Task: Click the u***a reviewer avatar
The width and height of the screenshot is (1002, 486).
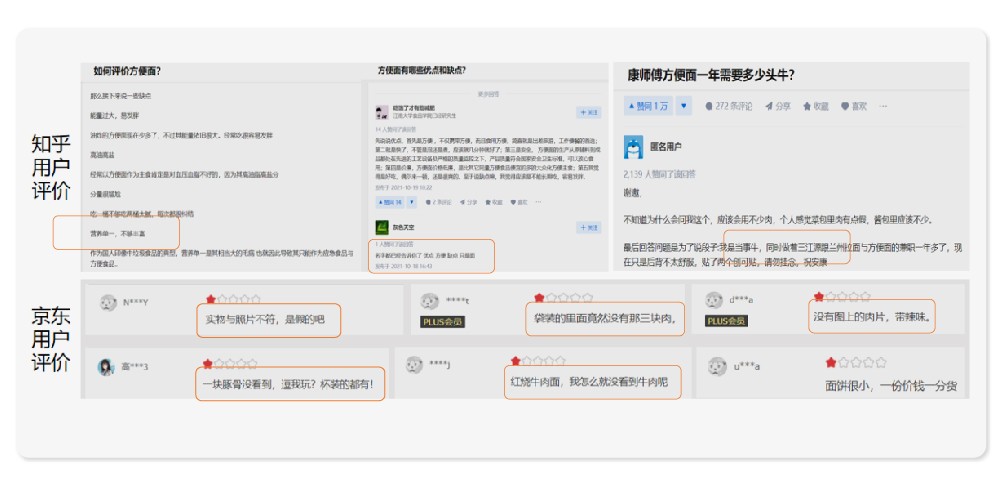Action: pyautogui.click(x=716, y=366)
